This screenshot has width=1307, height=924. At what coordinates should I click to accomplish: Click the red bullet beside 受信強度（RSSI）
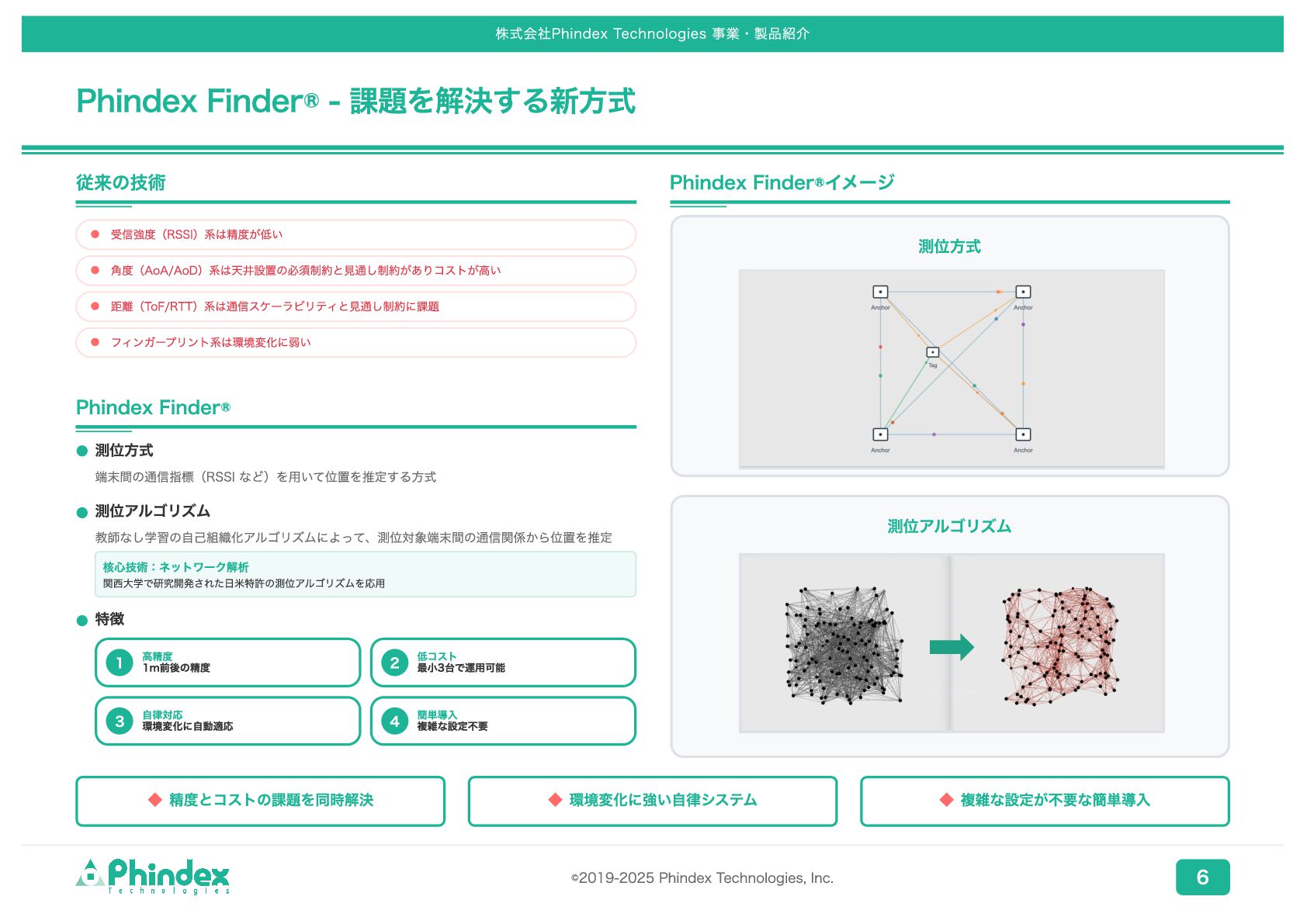95,234
